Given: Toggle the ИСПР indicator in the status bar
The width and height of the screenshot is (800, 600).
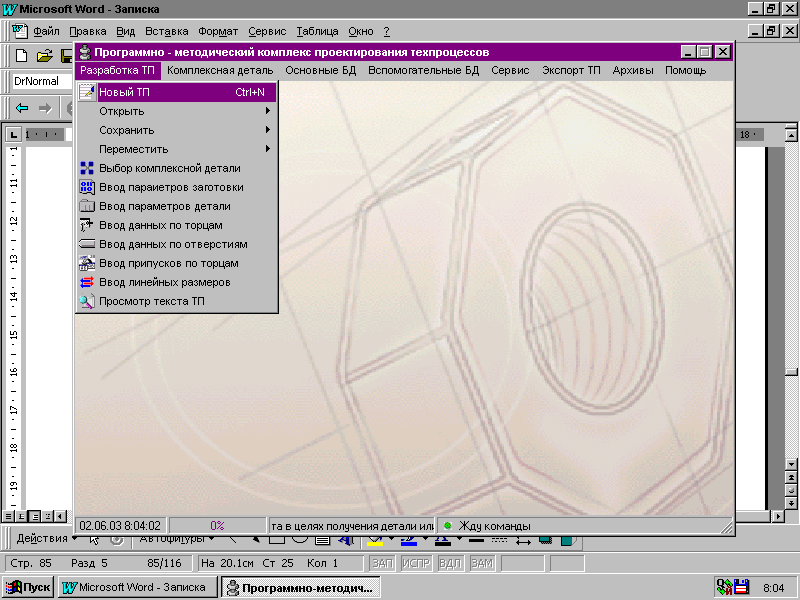Looking at the screenshot, I should [x=415, y=564].
